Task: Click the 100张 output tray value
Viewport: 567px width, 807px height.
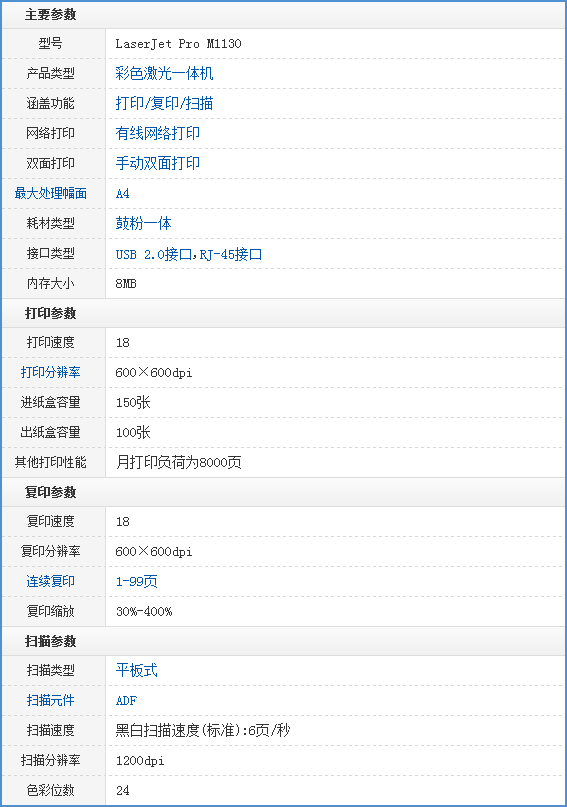Action: pyautogui.click(x=133, y=432)
